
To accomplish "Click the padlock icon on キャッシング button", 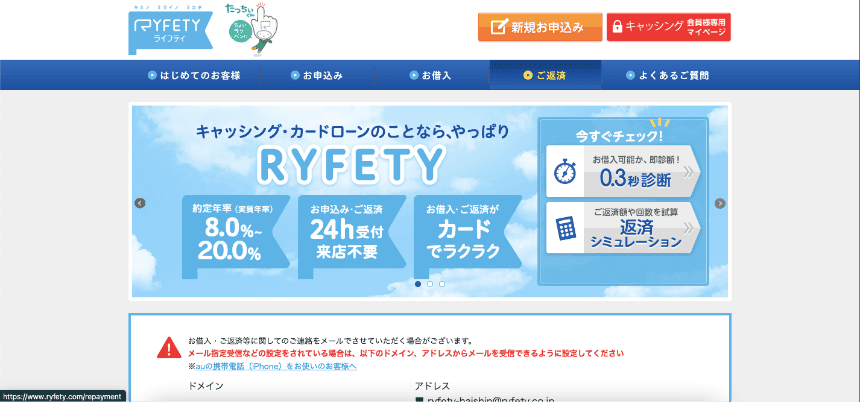I will [617, 27].
